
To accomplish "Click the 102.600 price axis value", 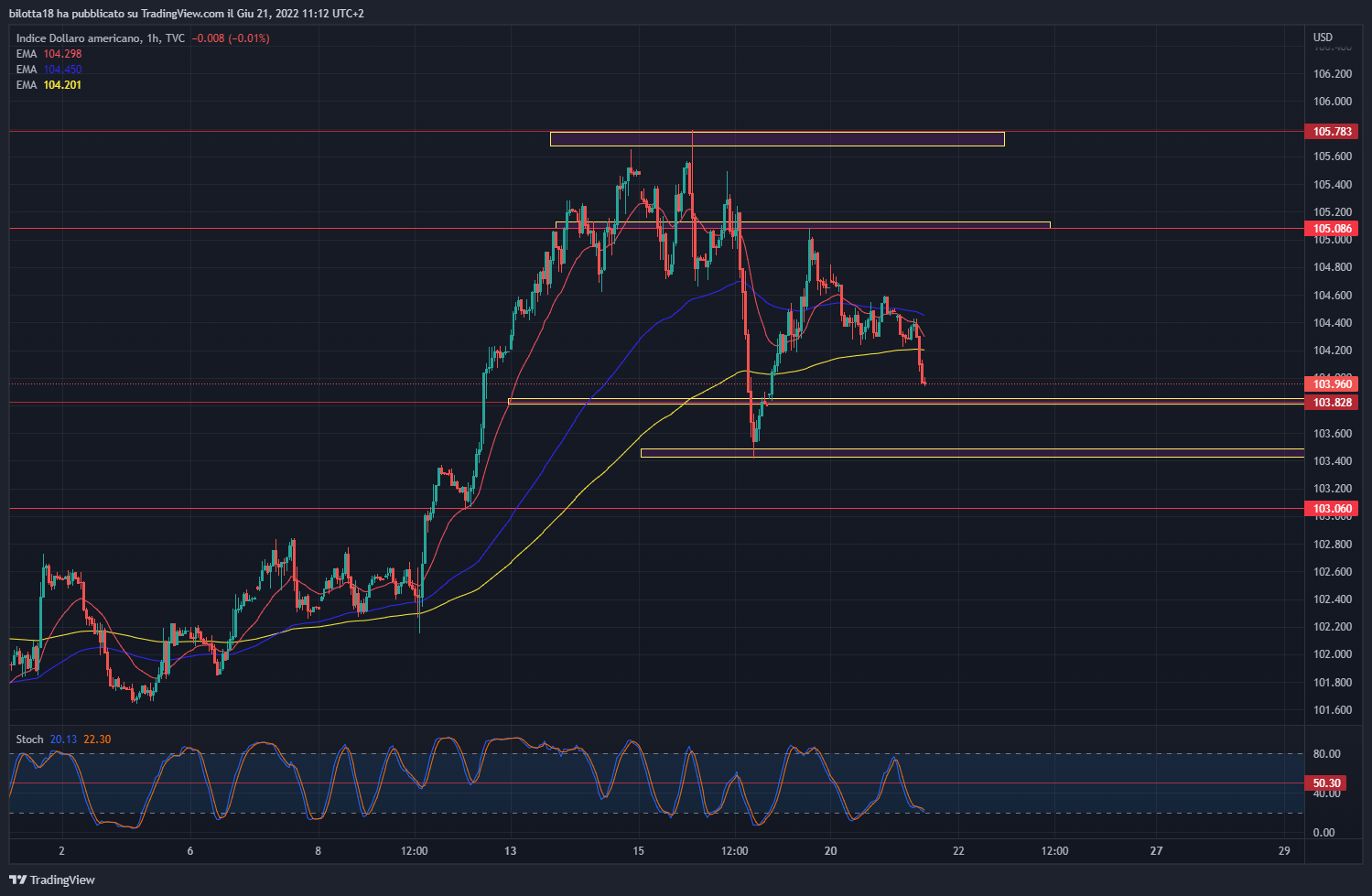I will [1333, 572].
